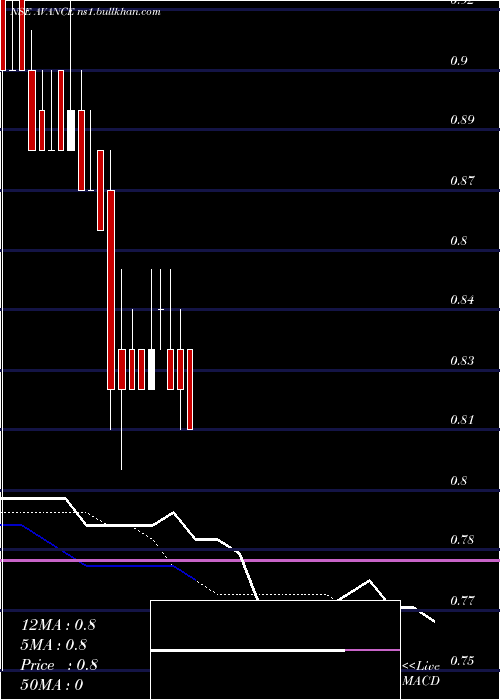The width and height of the screenshot is (500, 700).
Task: Click the 0.81 price axis label
Action: pyautogui.click(x=462, y=420)
